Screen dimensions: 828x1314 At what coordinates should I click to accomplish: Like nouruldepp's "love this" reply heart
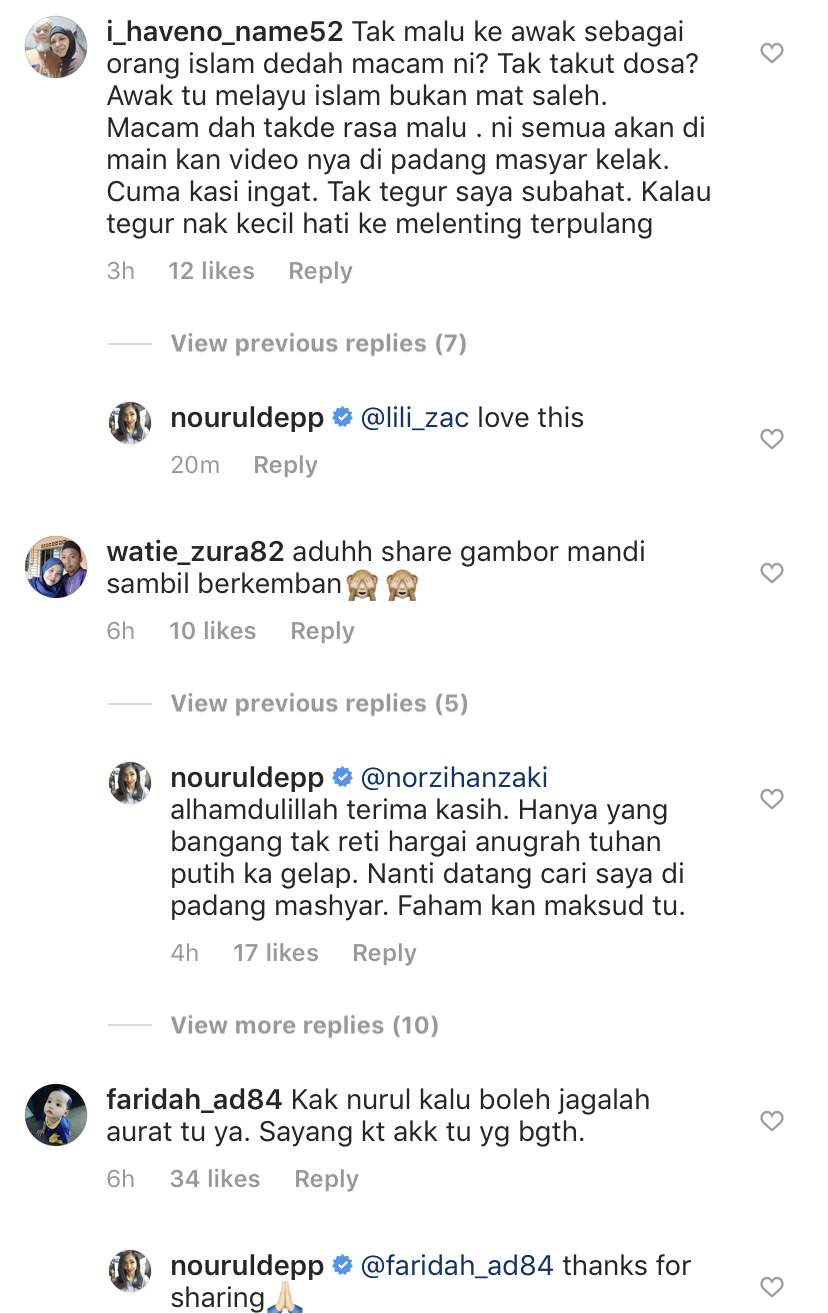772,439
